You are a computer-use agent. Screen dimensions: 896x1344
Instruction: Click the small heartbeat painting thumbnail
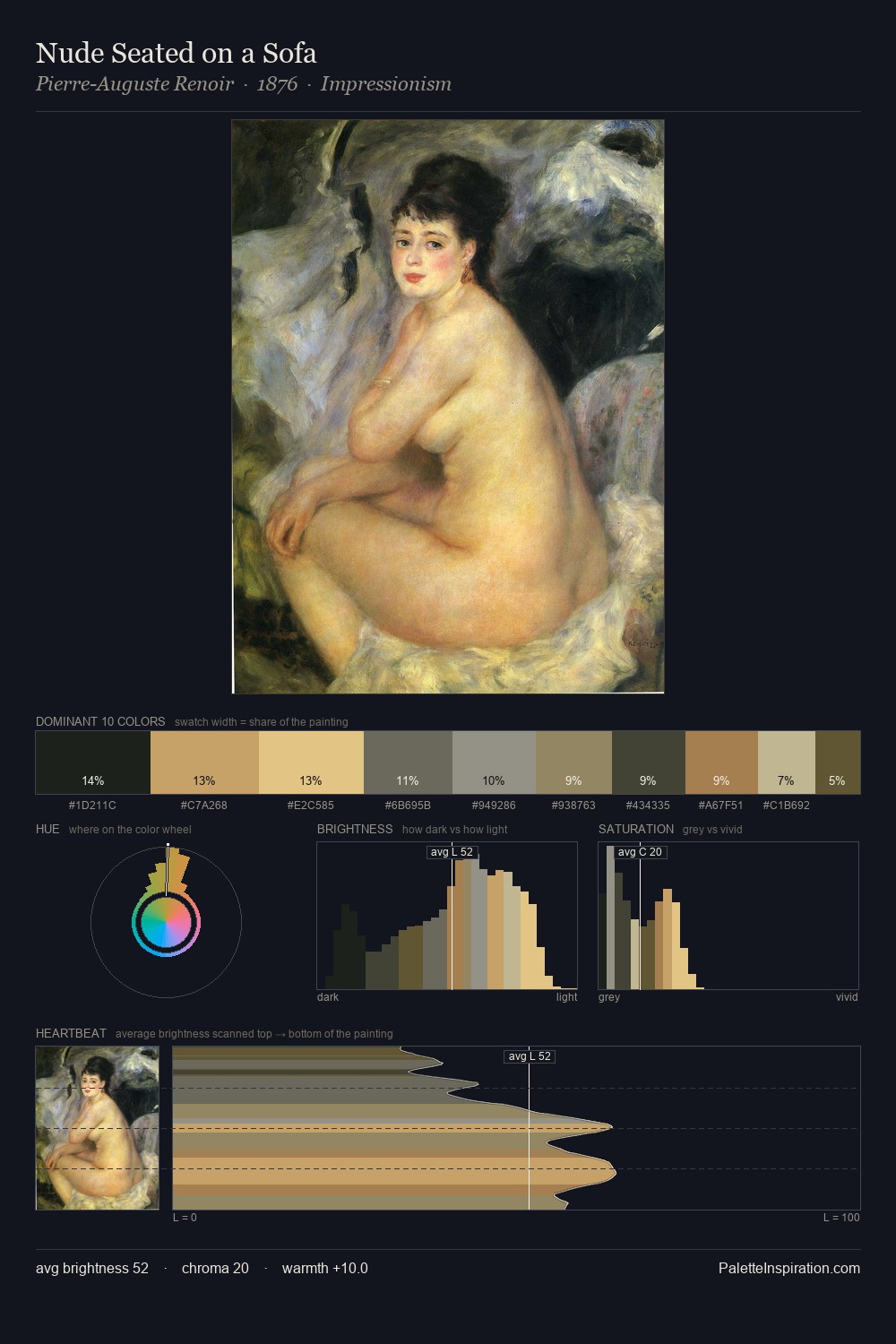pyautogui.click(x=98, y=1128)
